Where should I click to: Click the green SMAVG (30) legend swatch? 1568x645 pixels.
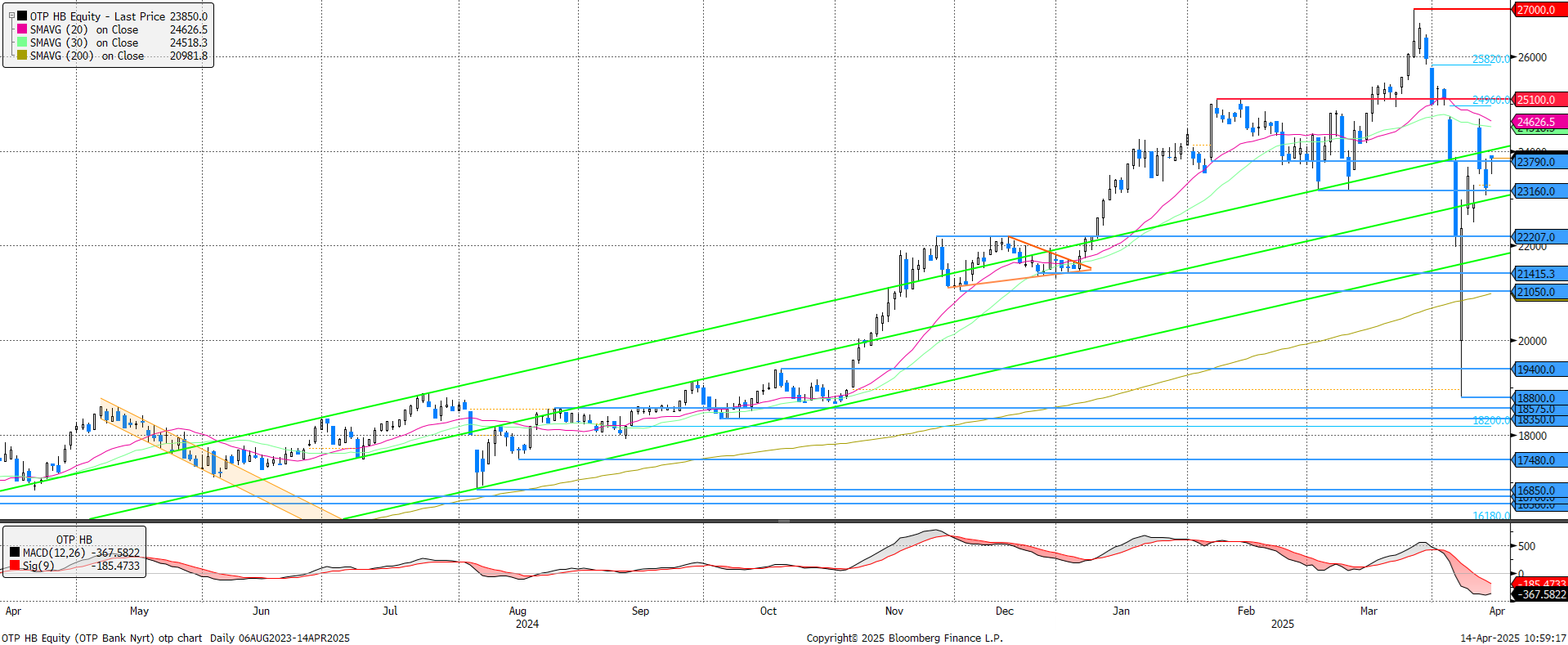(x=22, y=43)
